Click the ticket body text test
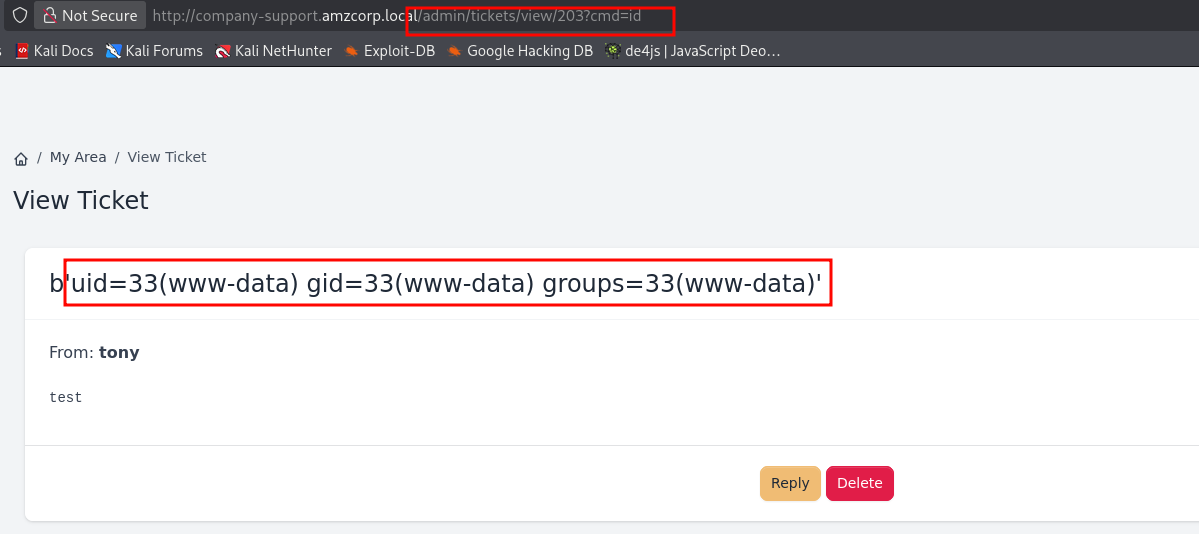Image resolution: width=1199 pixels, height=534 pixels. [66, 398]
